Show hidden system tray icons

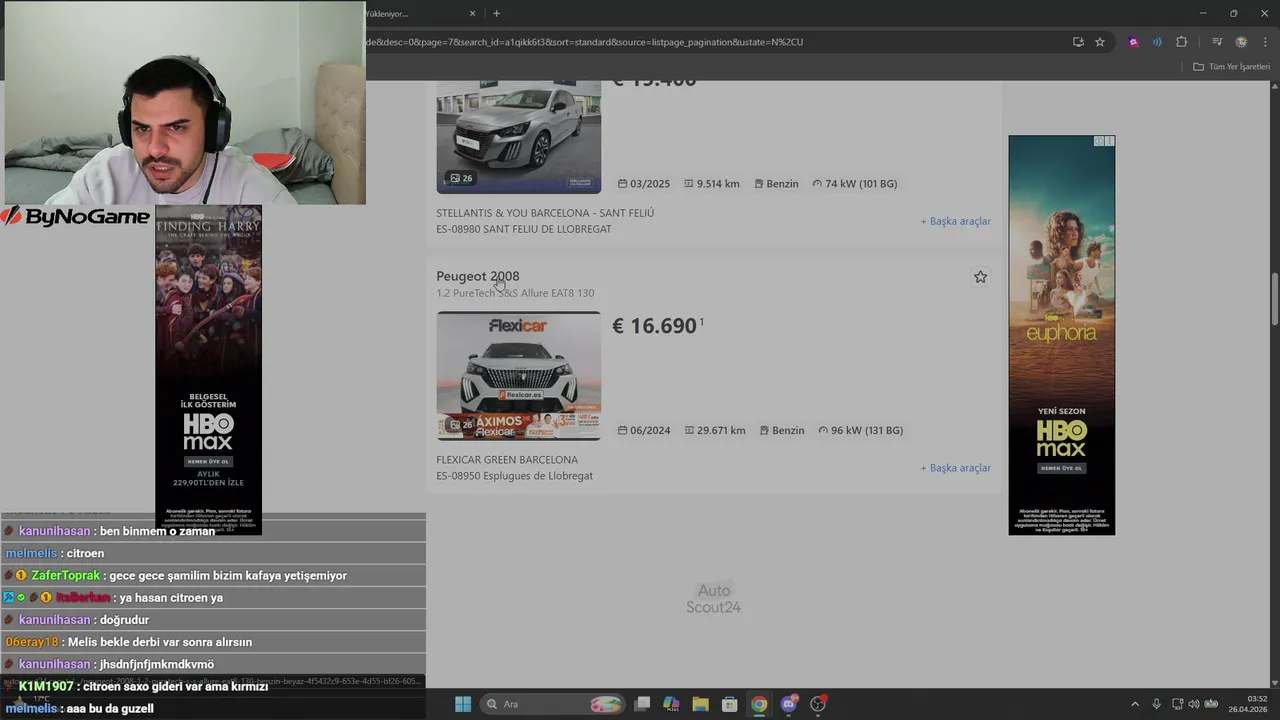click(x=1135, y=704)
